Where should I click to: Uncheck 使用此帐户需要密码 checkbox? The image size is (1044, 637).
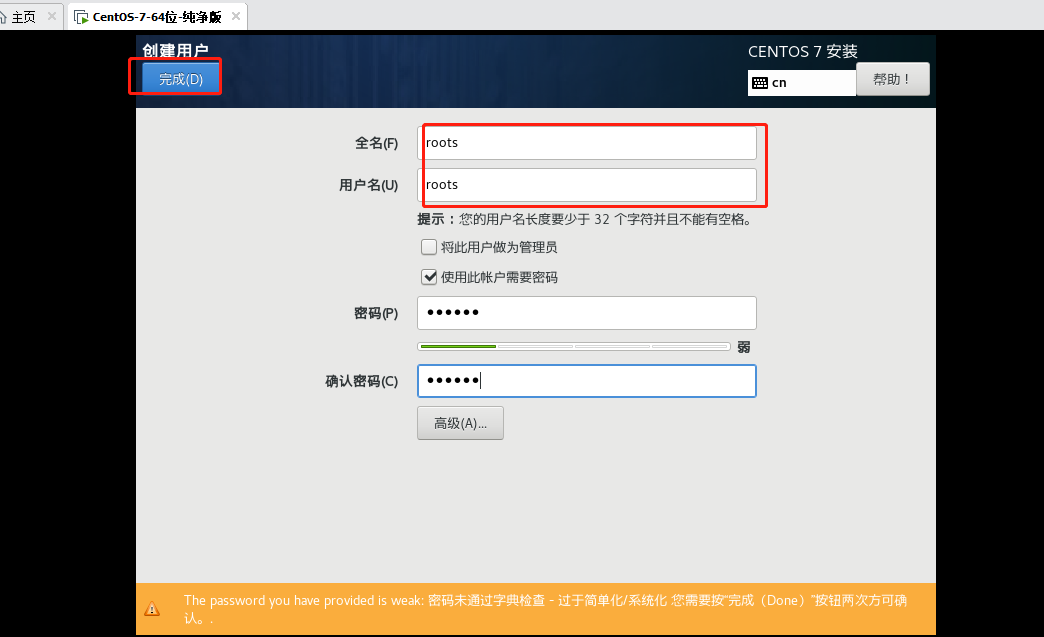point(429,277)
